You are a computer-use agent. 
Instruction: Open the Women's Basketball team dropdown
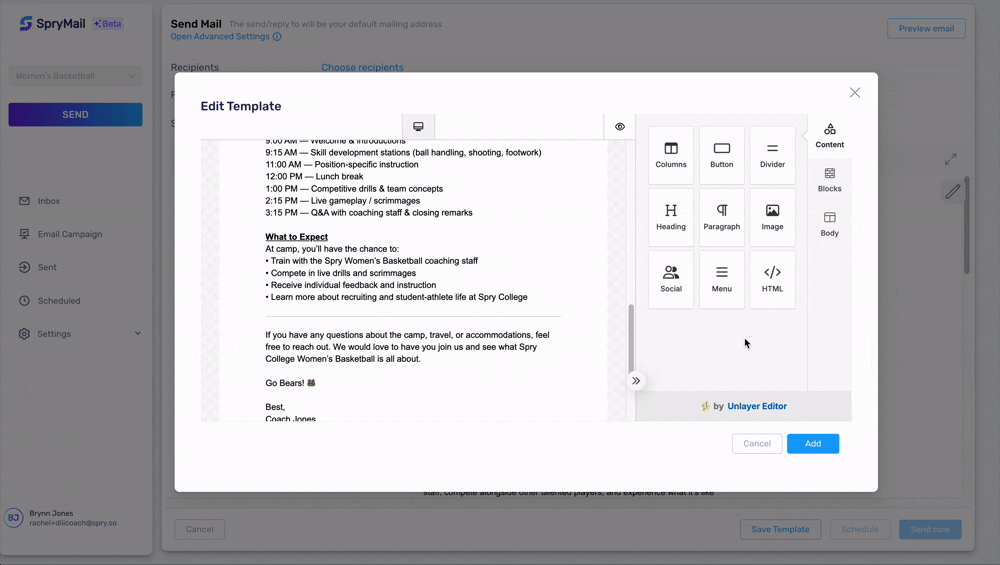pyautogui.click(x=75, y=76)
